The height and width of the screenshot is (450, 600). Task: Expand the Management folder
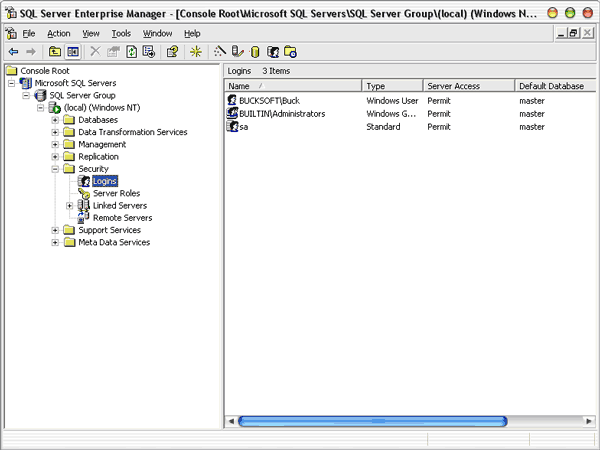55,144
